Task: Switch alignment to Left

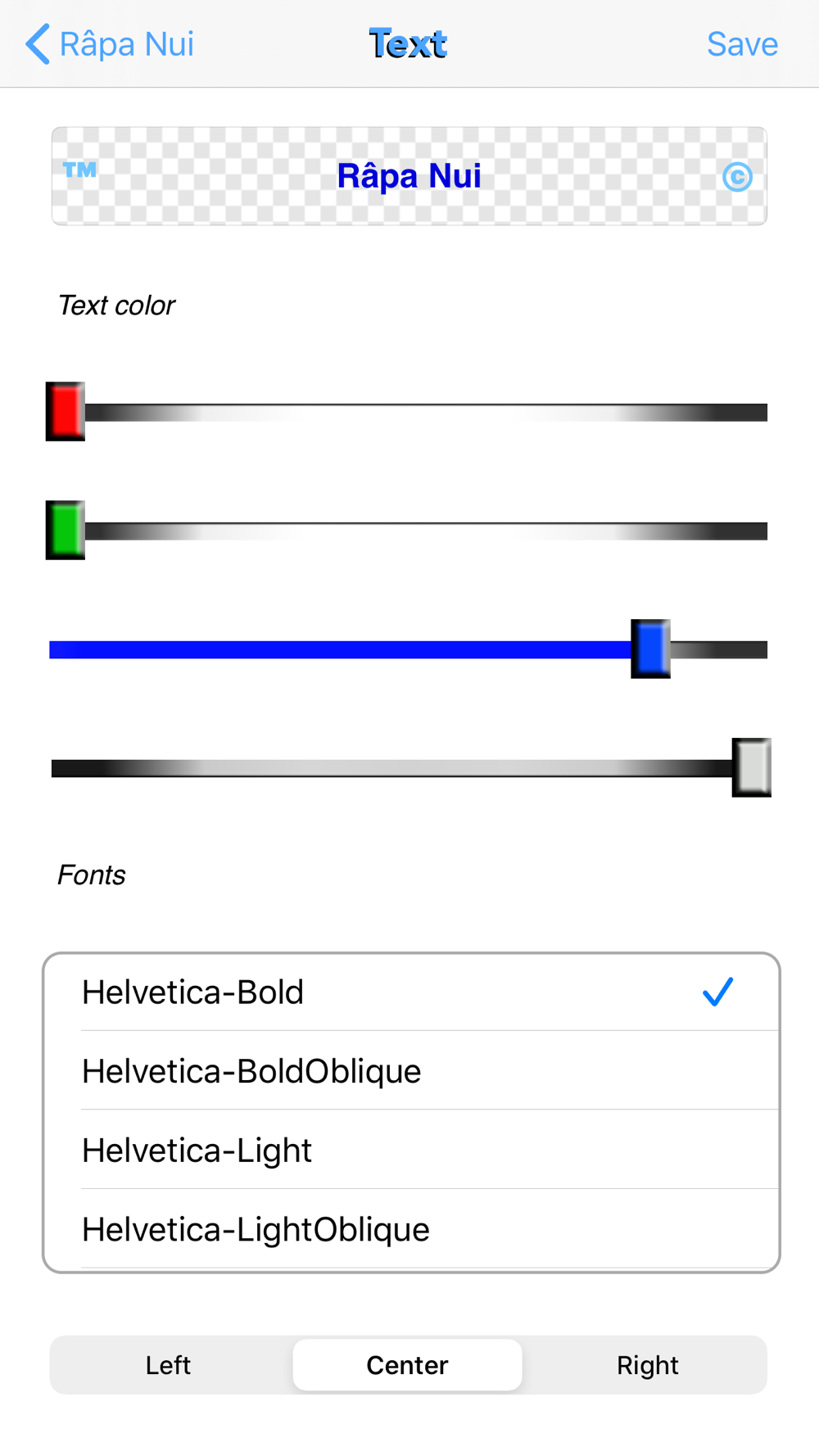Action: 169,1365
